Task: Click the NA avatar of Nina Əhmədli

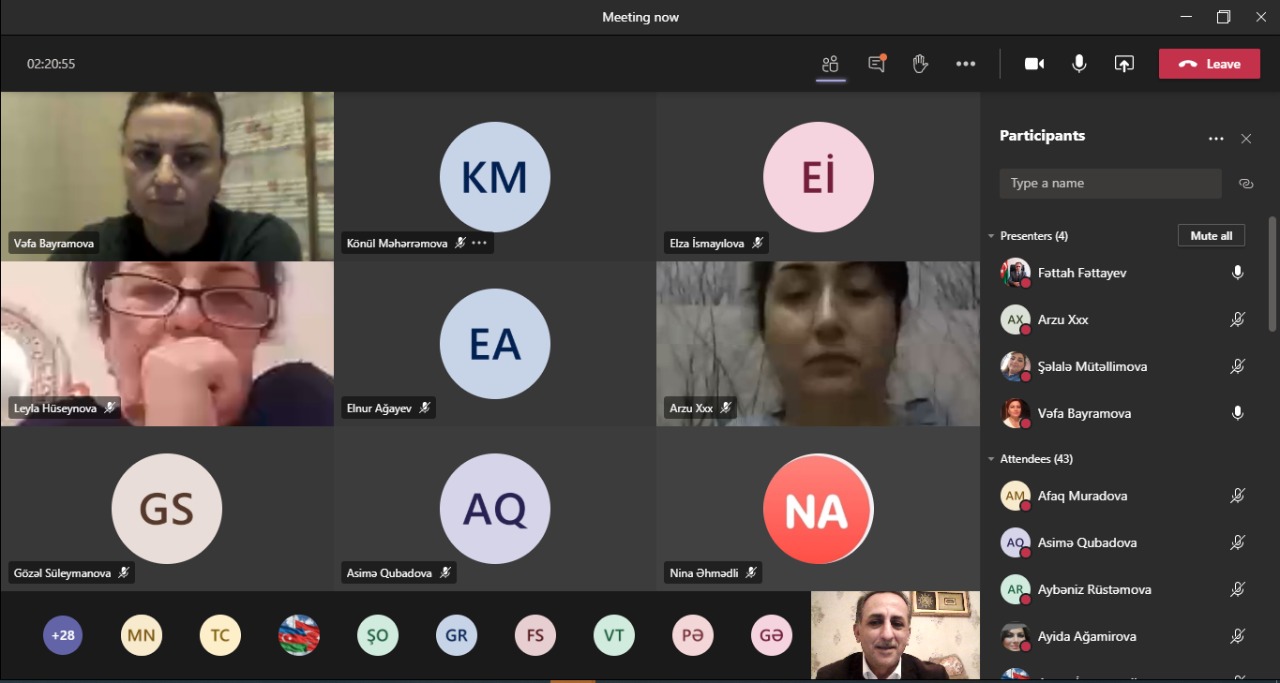Action: coord(818,509)
